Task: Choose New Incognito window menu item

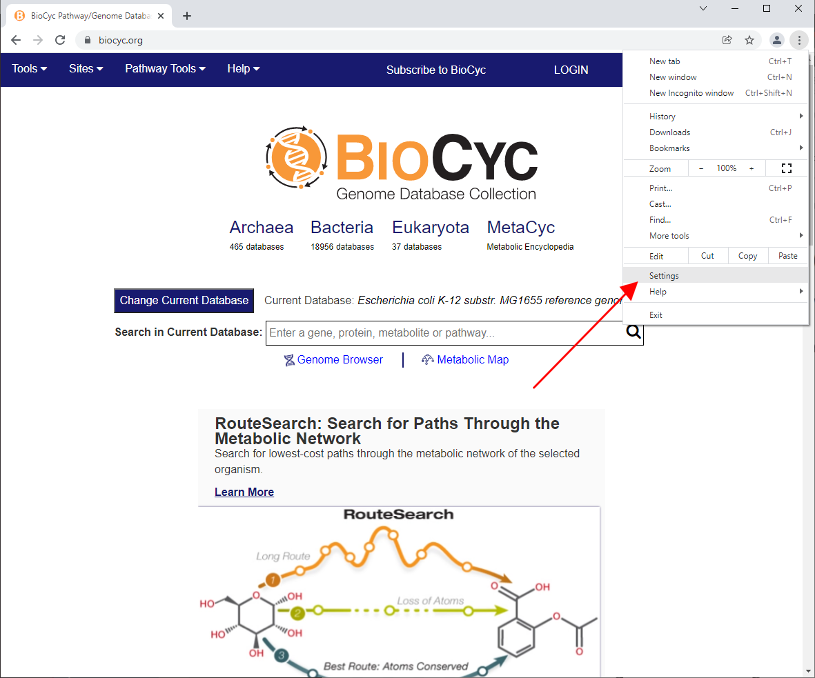Action: click(691, 93)
